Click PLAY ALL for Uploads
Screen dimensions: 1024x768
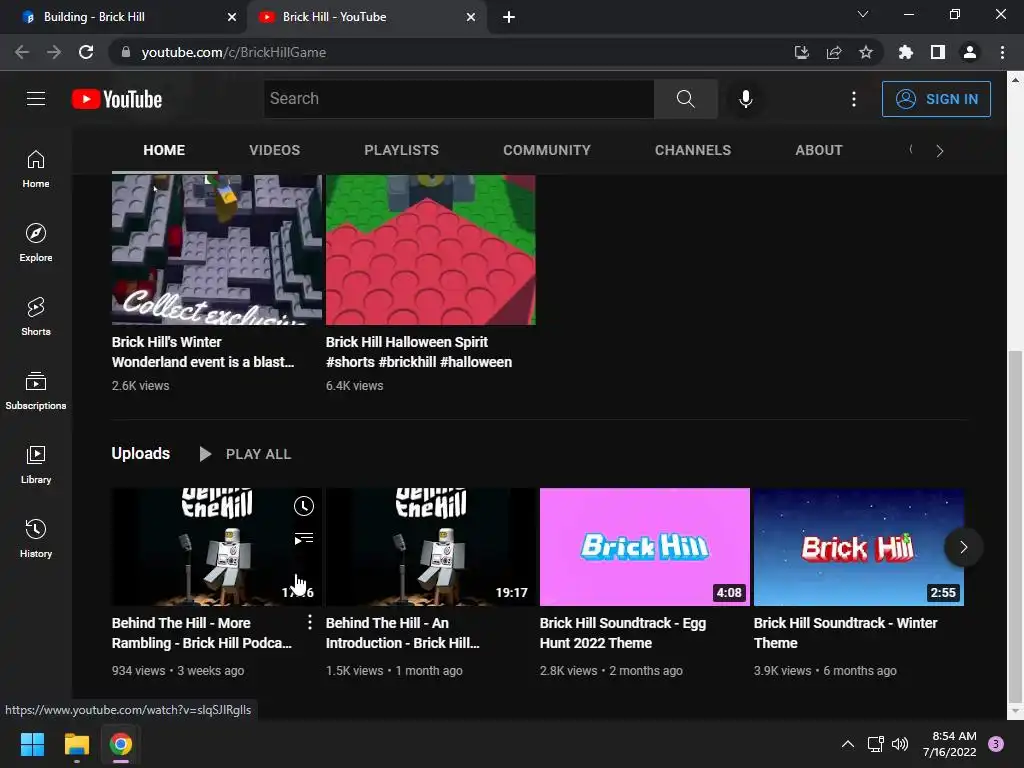pos(246,454)
